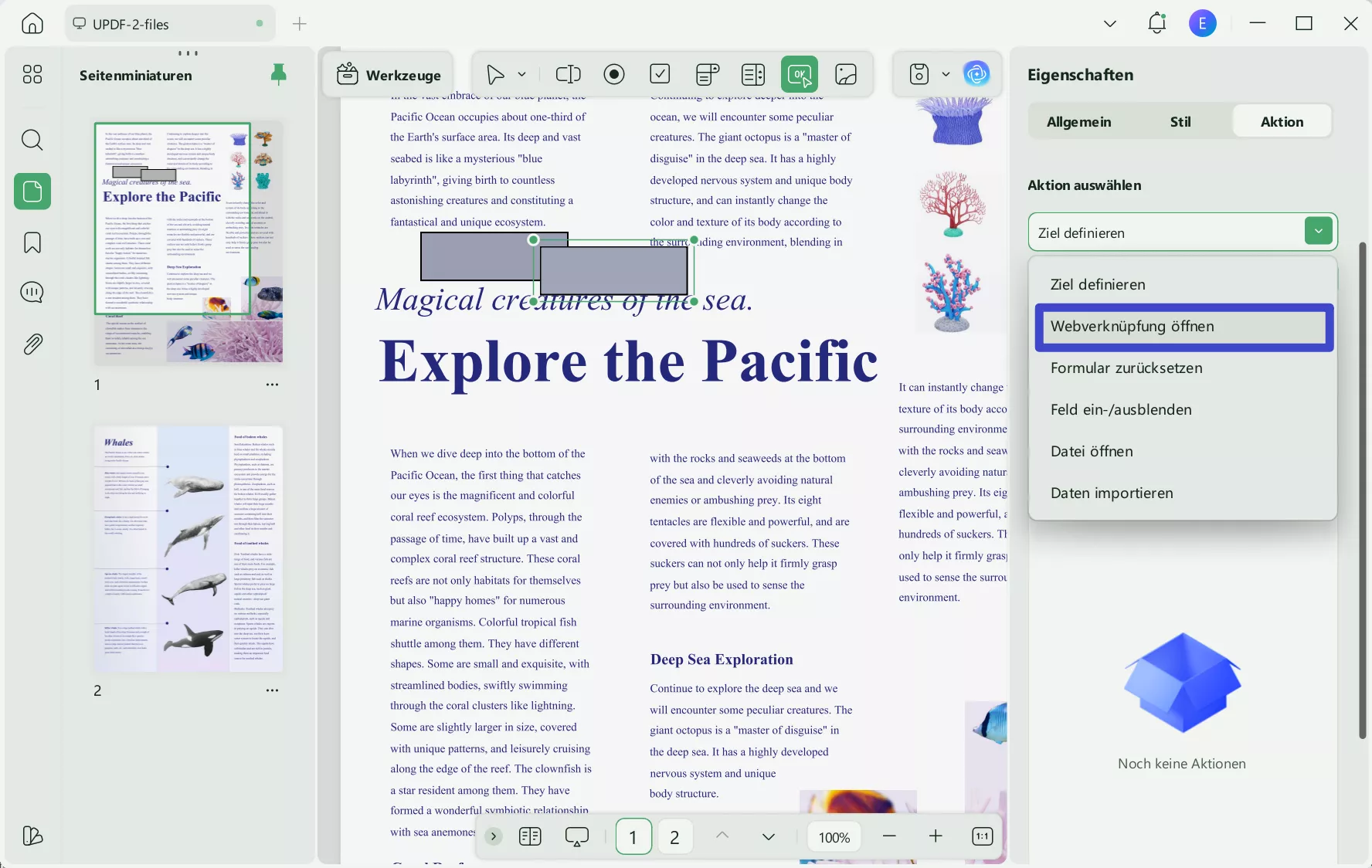Viewport: 1372px width, 868px height.
Task: Open the comments panel in the sidebar
Action: click(32, 293)
